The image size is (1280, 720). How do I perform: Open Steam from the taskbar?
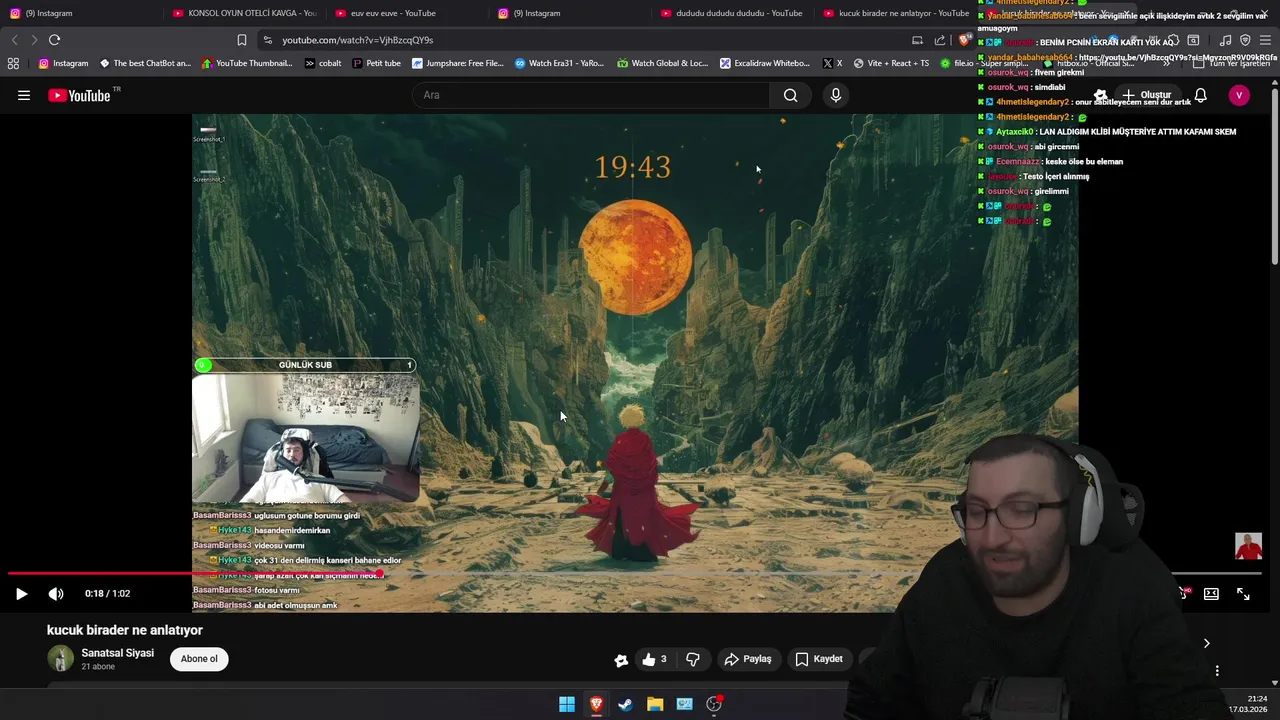point(625,704)
